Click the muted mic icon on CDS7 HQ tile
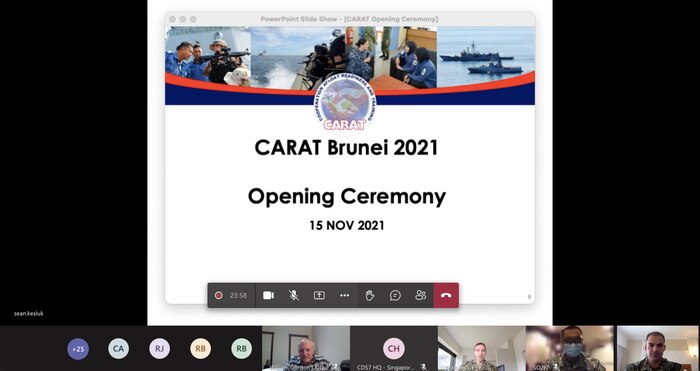This screenshot has width=700, height=371. (423, 367)
